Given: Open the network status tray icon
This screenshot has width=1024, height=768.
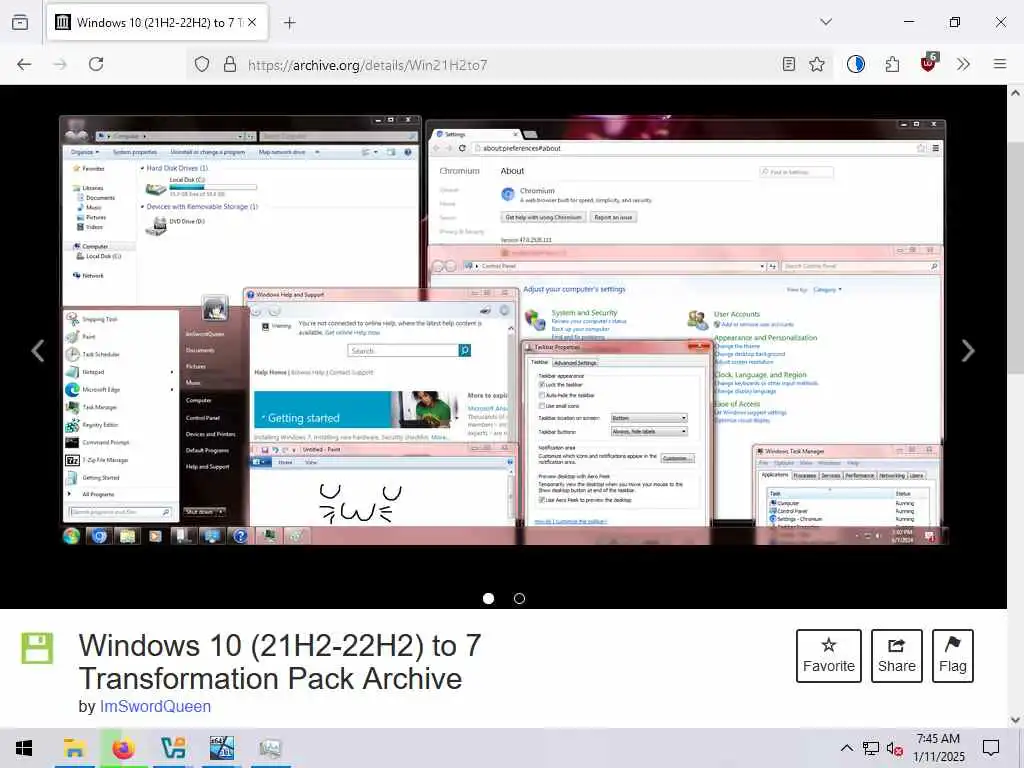Looking at the screenshot, I should click(x=871, y=748).
